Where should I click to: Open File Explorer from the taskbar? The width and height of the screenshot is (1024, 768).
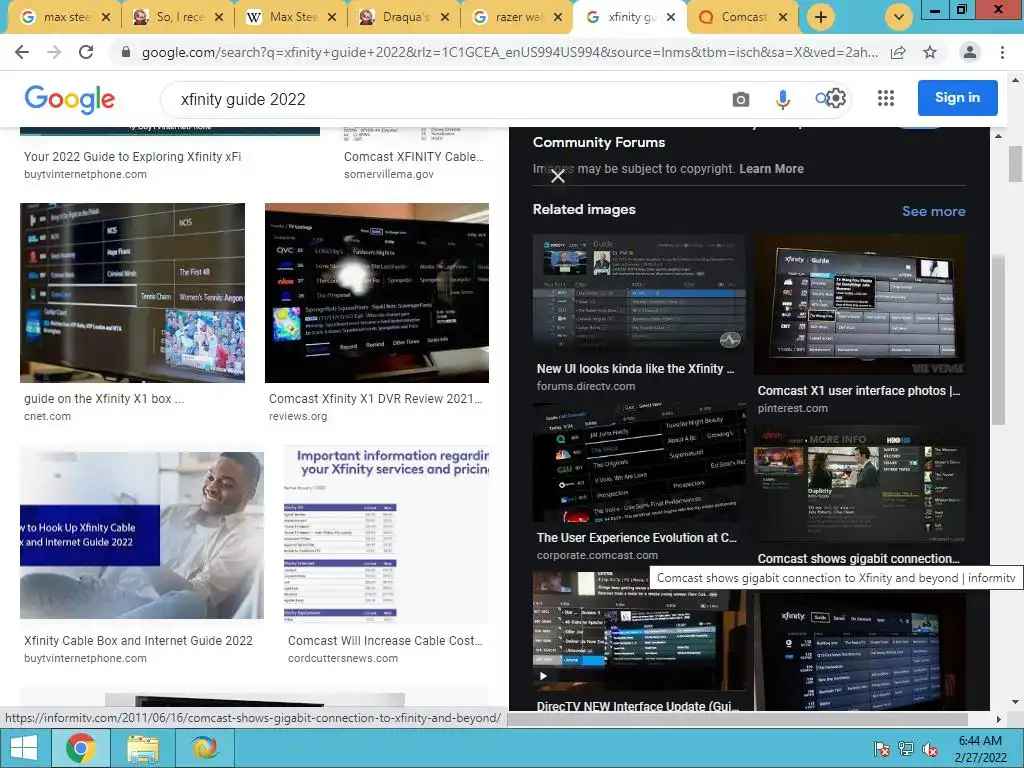[x=142, y=748]
